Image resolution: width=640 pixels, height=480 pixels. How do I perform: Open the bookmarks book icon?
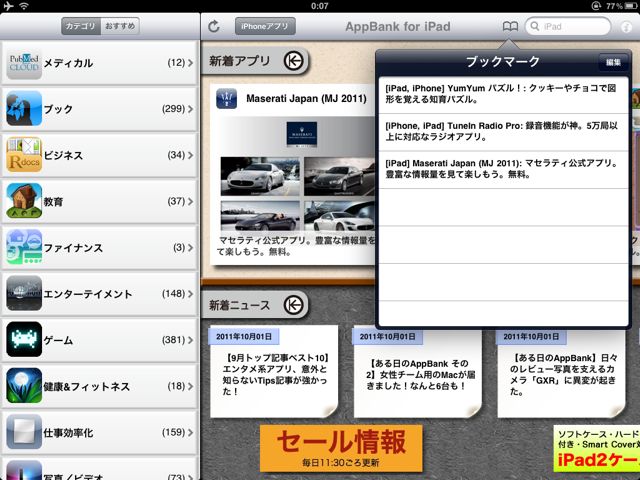tap(510, 27)
